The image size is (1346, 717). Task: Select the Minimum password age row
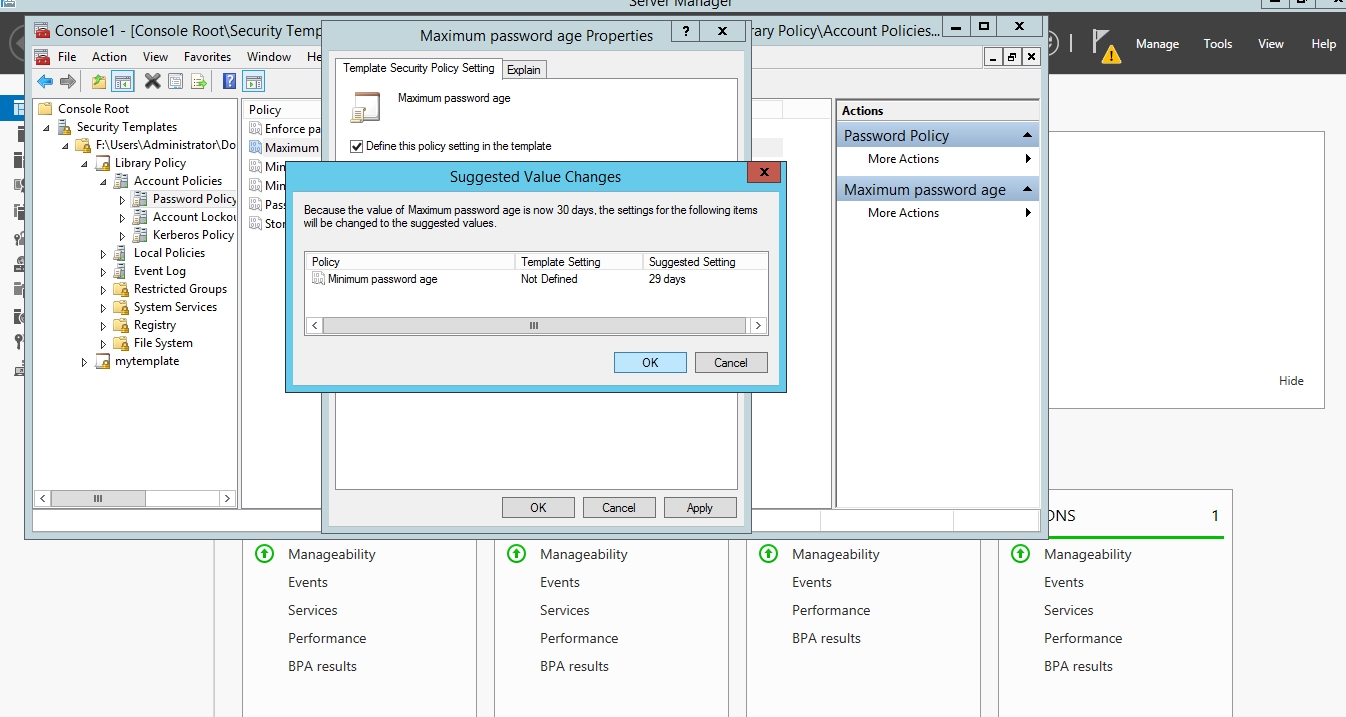382,280
